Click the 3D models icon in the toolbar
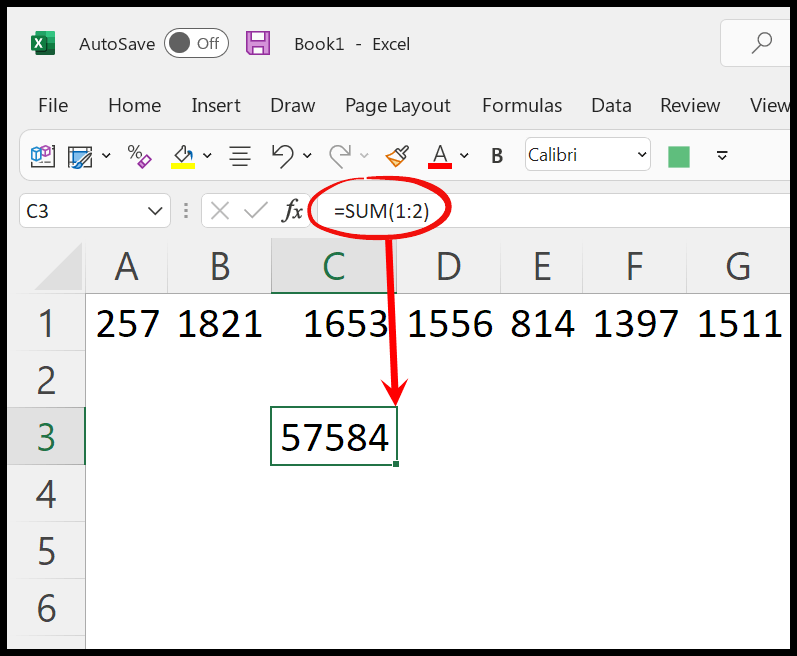Screen dimensions: 797x656 (x=43, y=155)
